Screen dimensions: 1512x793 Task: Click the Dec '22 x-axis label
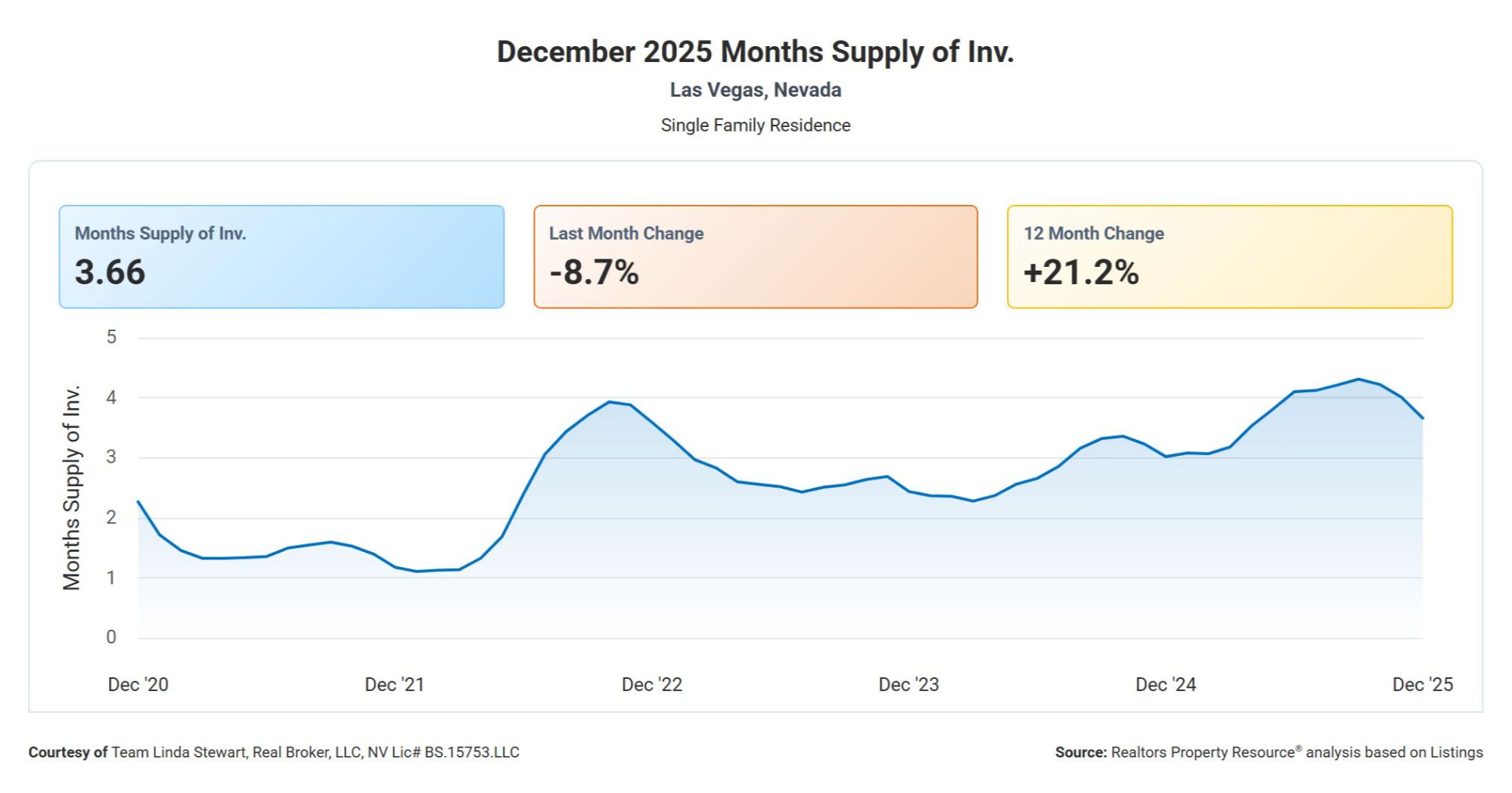[652, 684]
